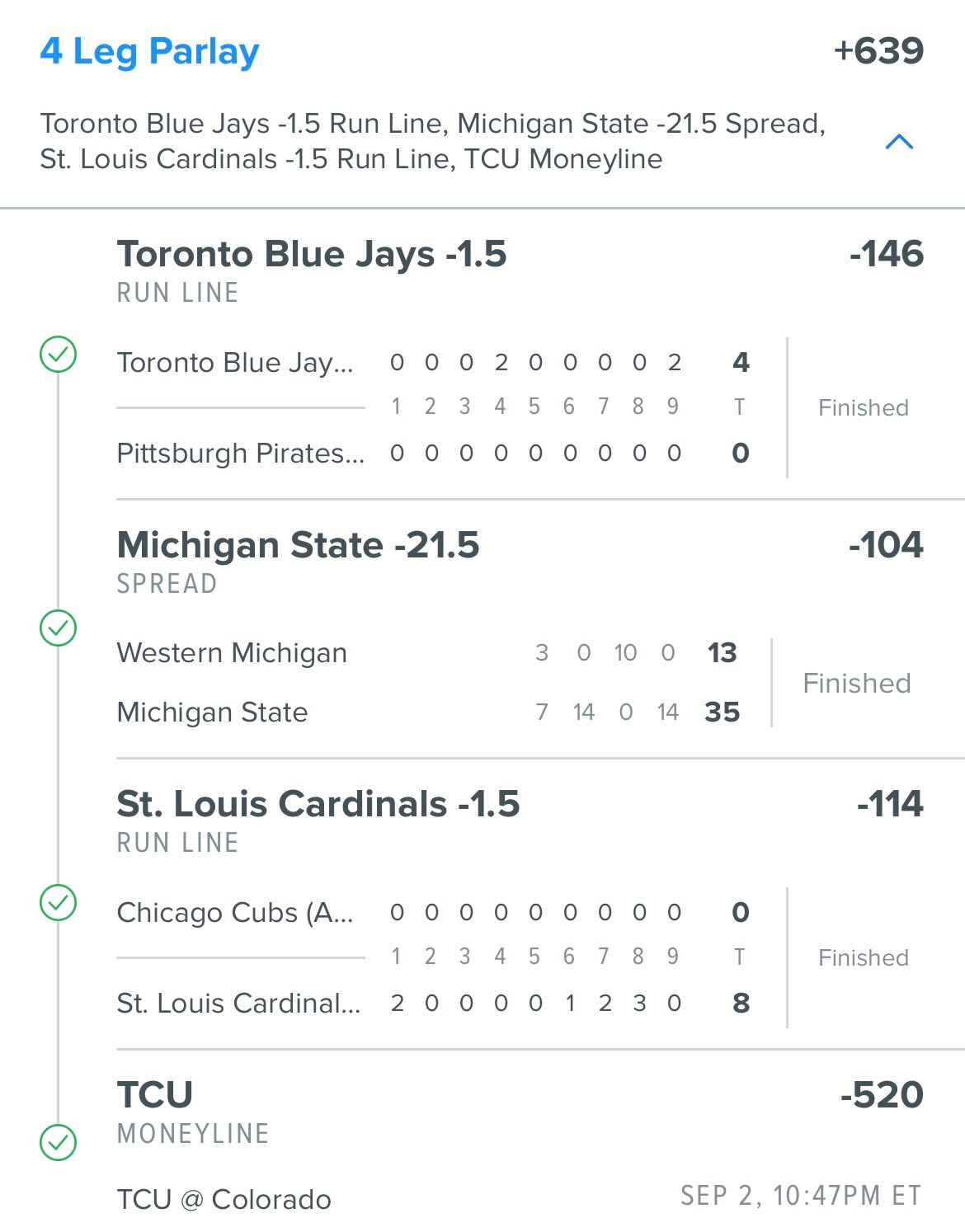The image size is (965, 1232).
Task: Click the -146 run line odds
Action: click(887, 254)
